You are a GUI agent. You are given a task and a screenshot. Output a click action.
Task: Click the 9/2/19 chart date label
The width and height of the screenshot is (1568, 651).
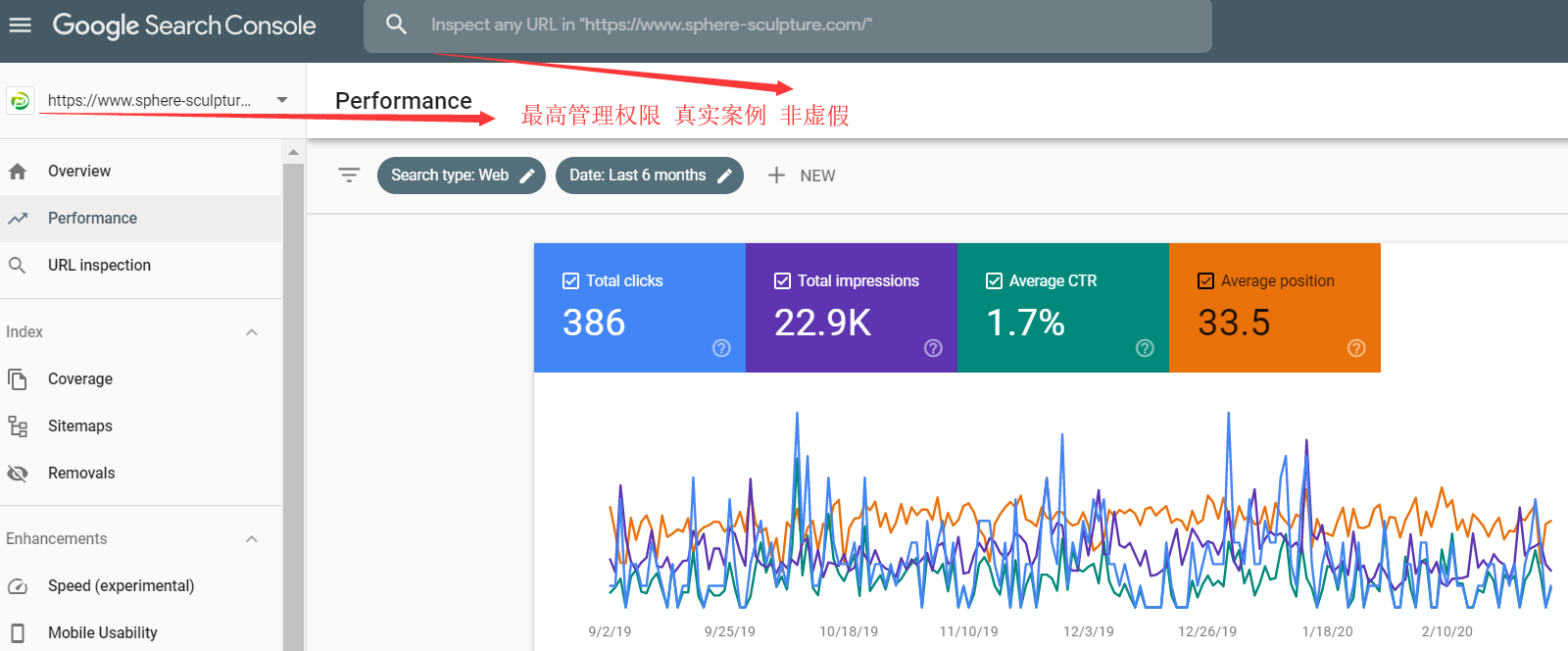pos(610,632)
